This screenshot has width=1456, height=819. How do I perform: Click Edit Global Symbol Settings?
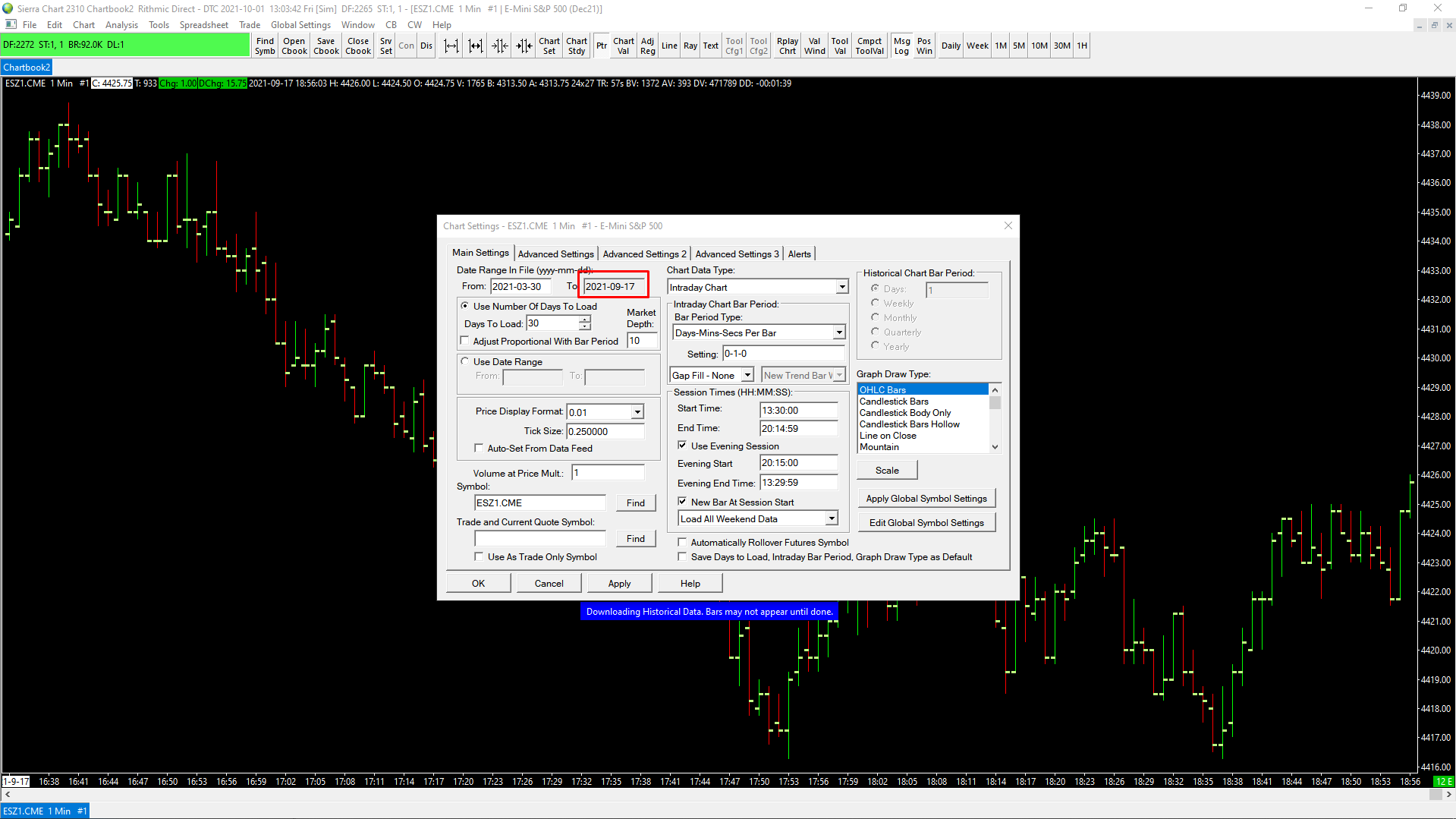coord(926,523)
